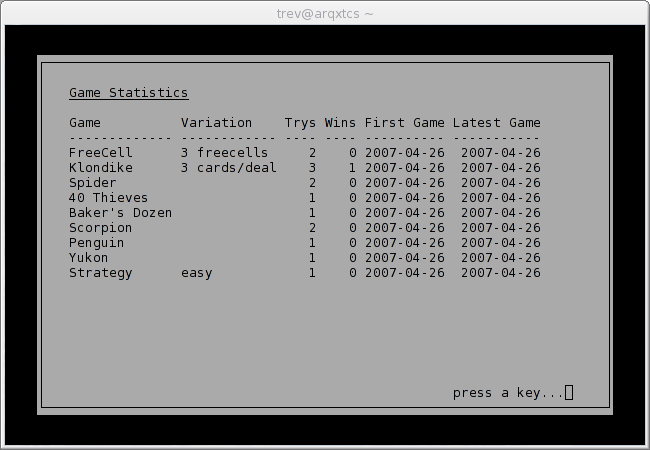Click the Klondike game name
Viewport: 650px width, 450px height.
click(x=100, y=168)
